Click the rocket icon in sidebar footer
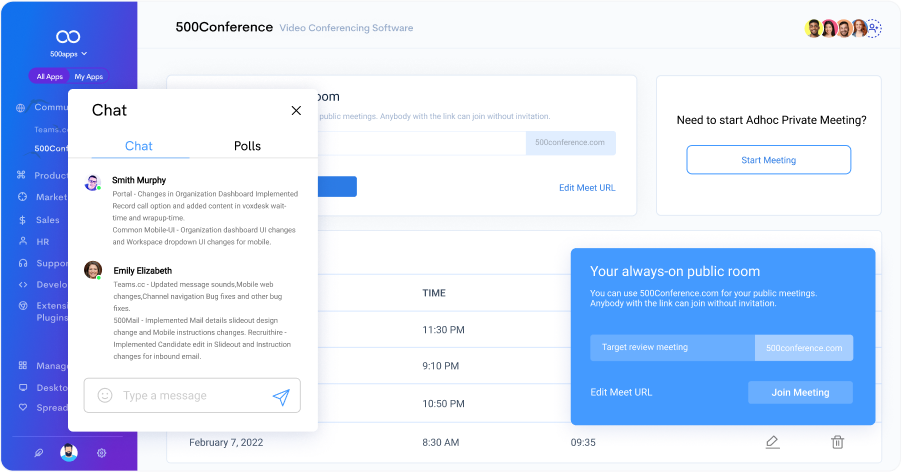 [38, 452]
